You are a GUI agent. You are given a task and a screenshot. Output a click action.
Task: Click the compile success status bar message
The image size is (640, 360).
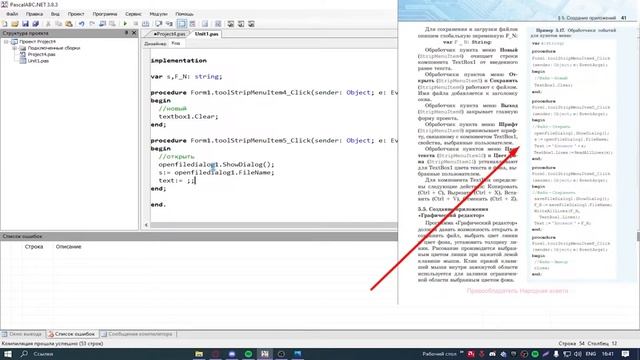tap(52, 344)
